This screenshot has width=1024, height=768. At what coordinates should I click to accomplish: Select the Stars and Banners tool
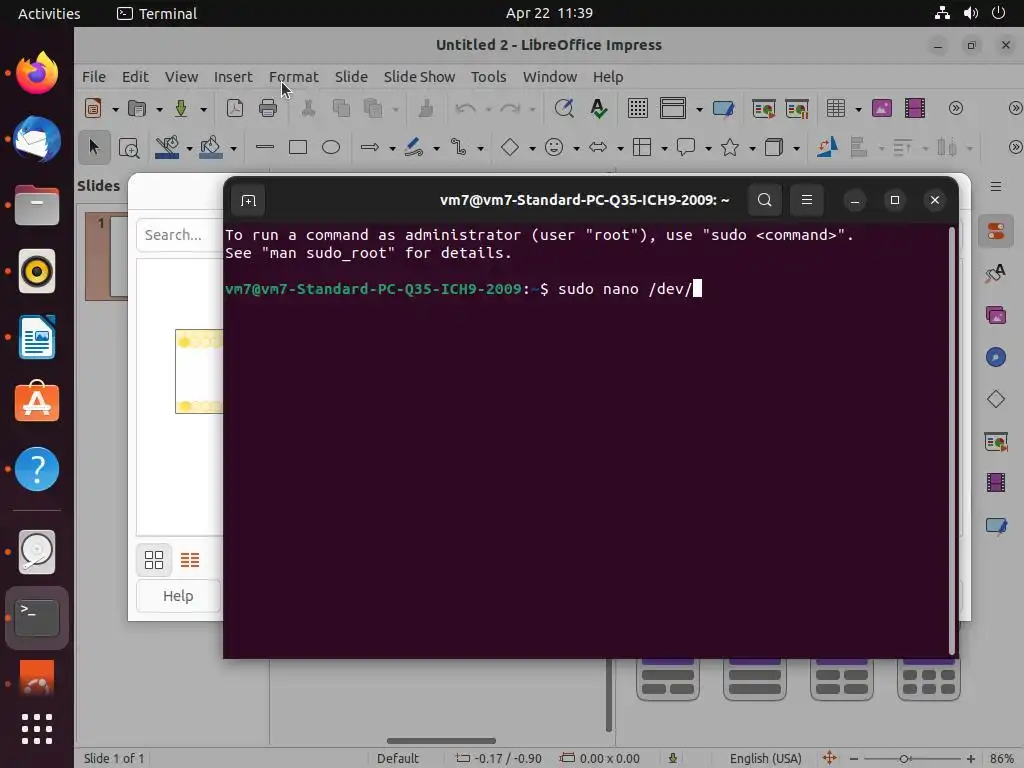click(x=729, y=148)
